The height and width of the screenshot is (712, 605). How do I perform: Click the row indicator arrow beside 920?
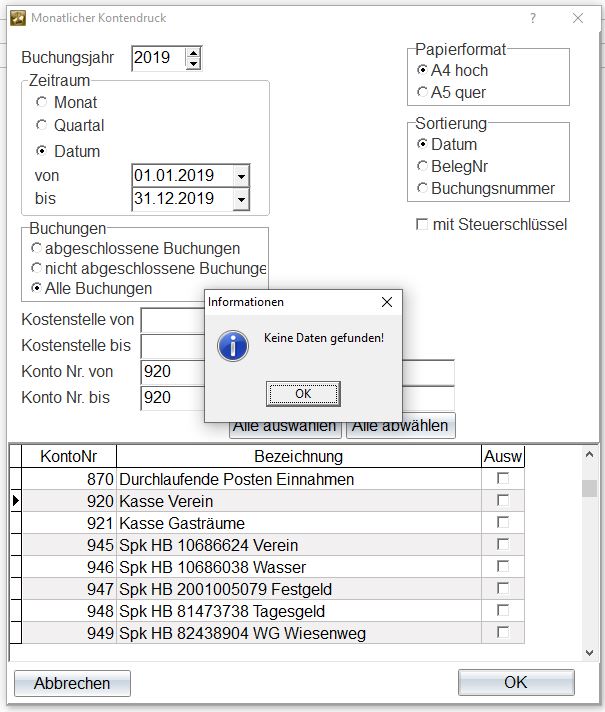[16, 501]
